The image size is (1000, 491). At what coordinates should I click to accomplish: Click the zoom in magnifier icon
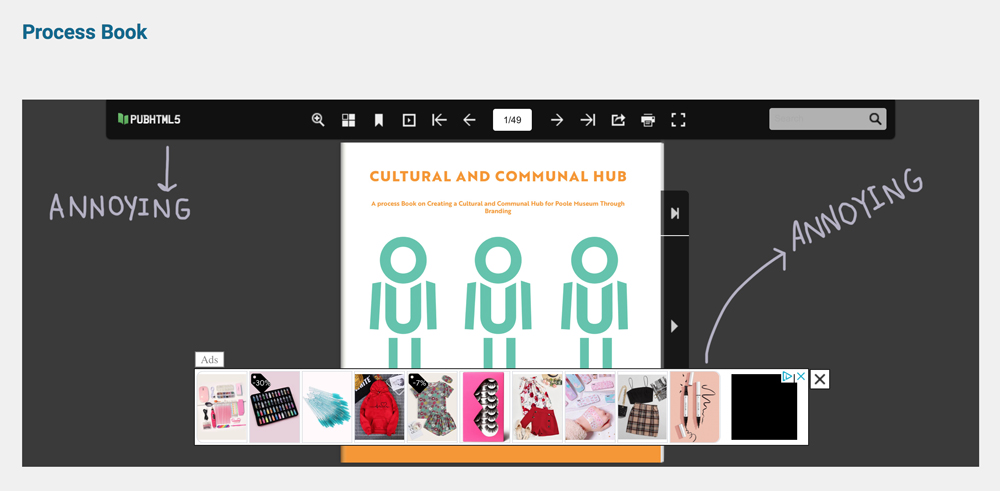tap(318, 120)
